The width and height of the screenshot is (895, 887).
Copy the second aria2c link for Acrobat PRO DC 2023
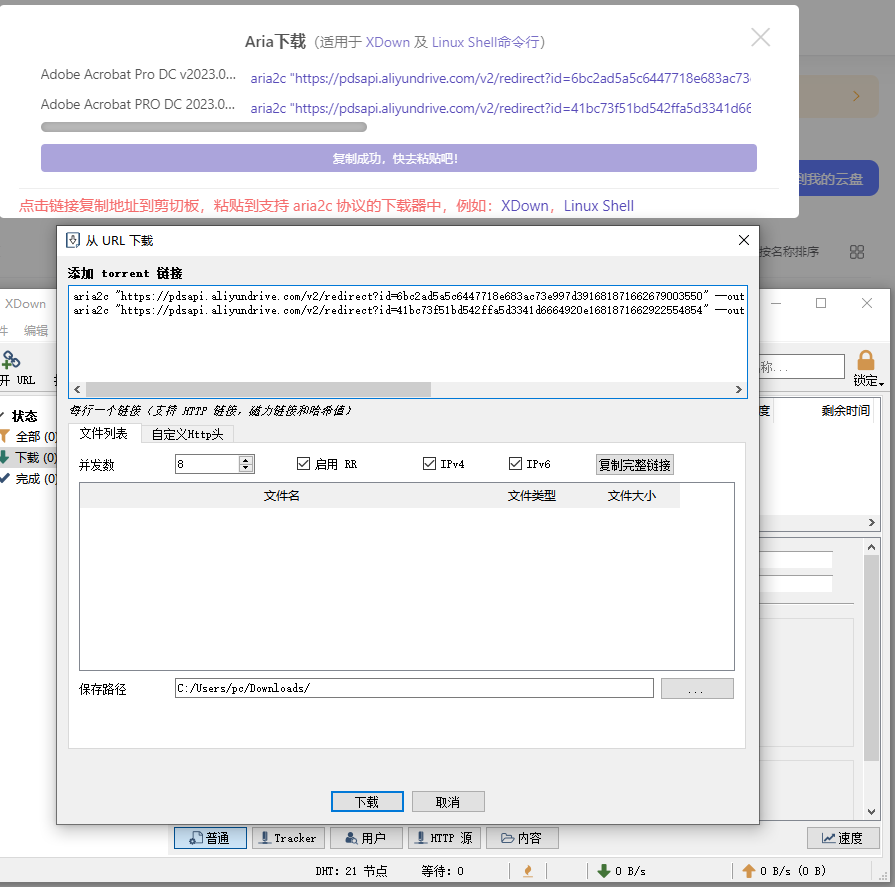[500, 108]
